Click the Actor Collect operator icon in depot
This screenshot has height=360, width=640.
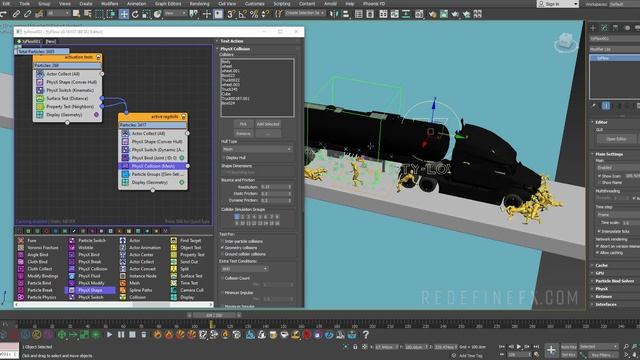(123, 262)
